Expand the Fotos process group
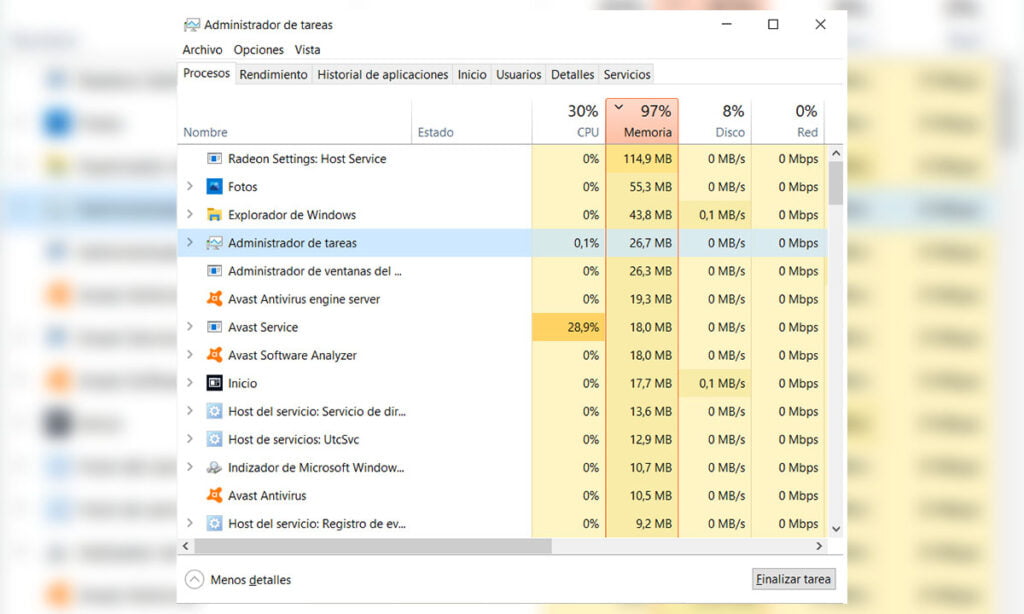The height and width of the screenshot is (614, 1024). click(x=190, y=186)
